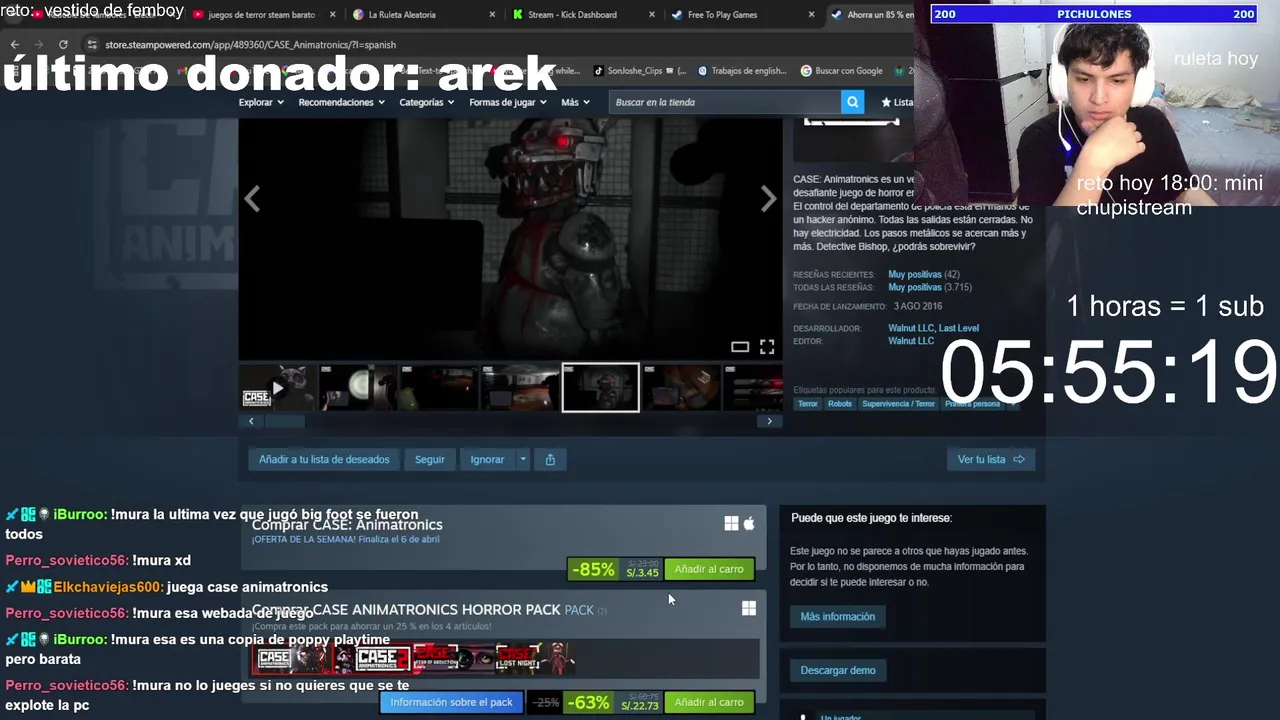Open developer link Walnut LLC, Last Level
The image size is (1280, 720).
point(933,328)
